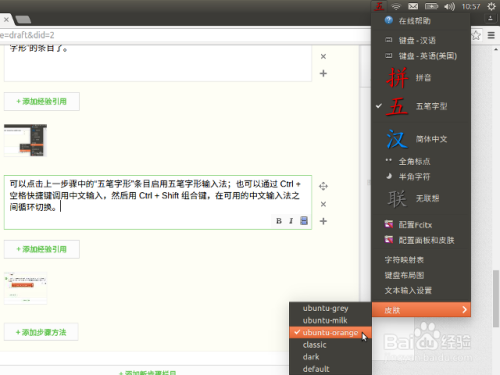500x375 pixels.
Task: Open the battery indicator menu
Action: pos(431,6)
